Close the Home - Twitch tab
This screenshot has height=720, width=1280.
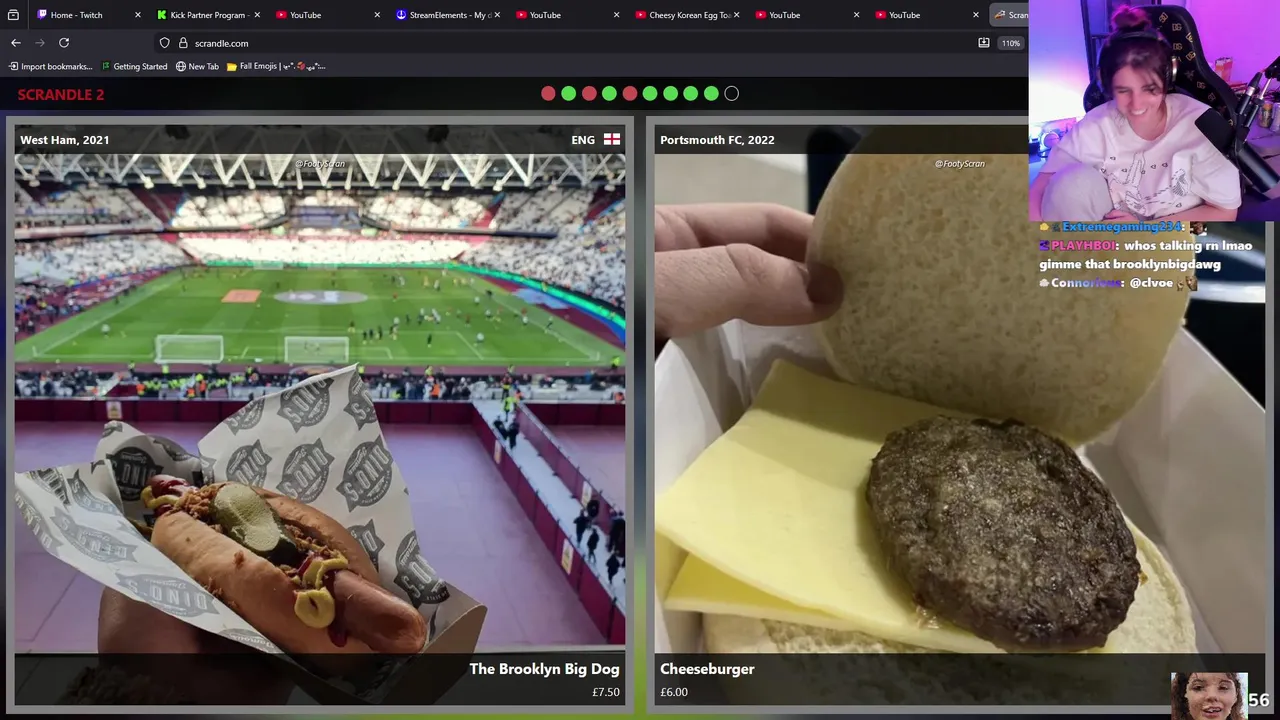pos(138,15)
